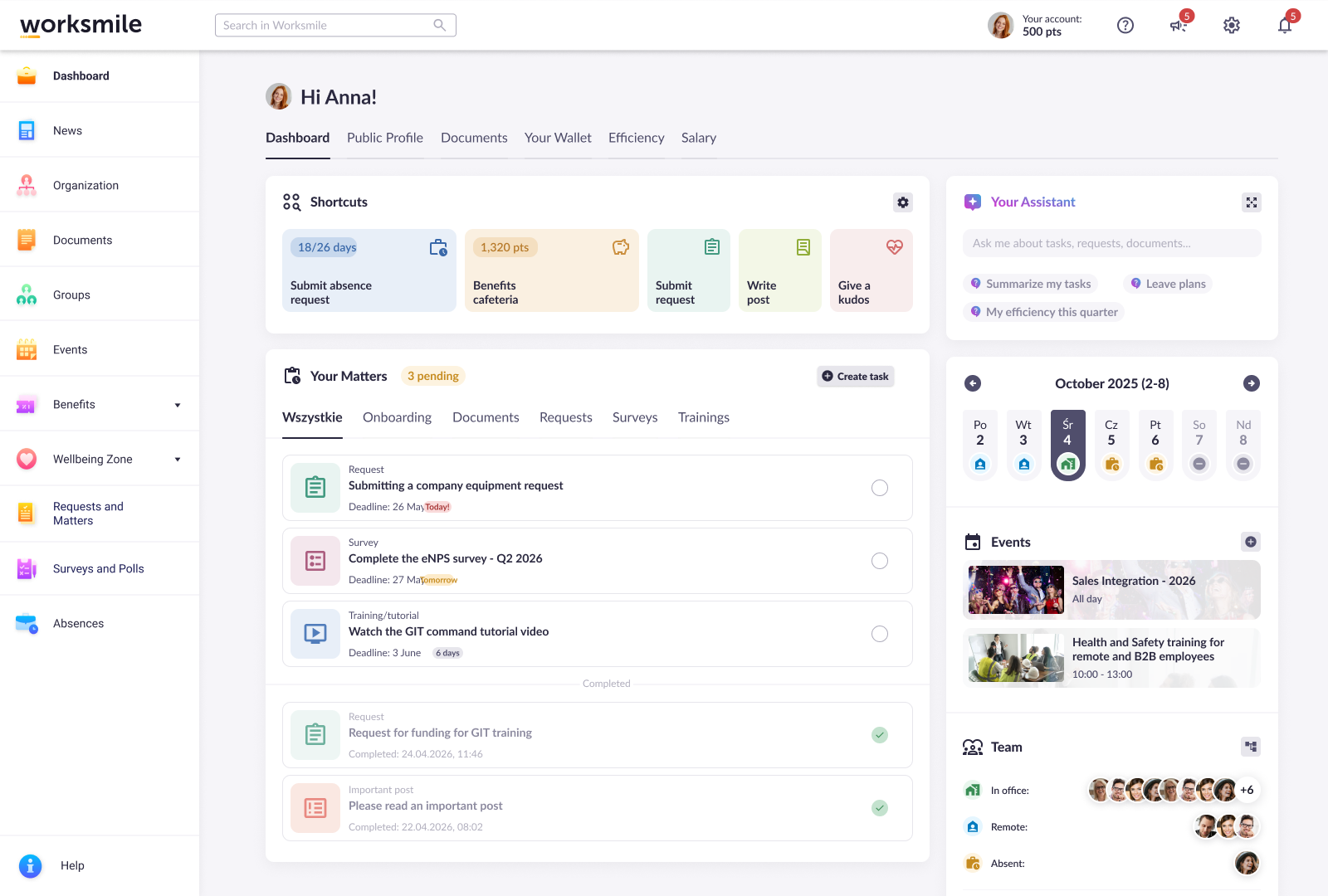The height and width of the screenshot is (896, 1328).
Task: Open the Onboarding matters tab
Action: point(397,417)
